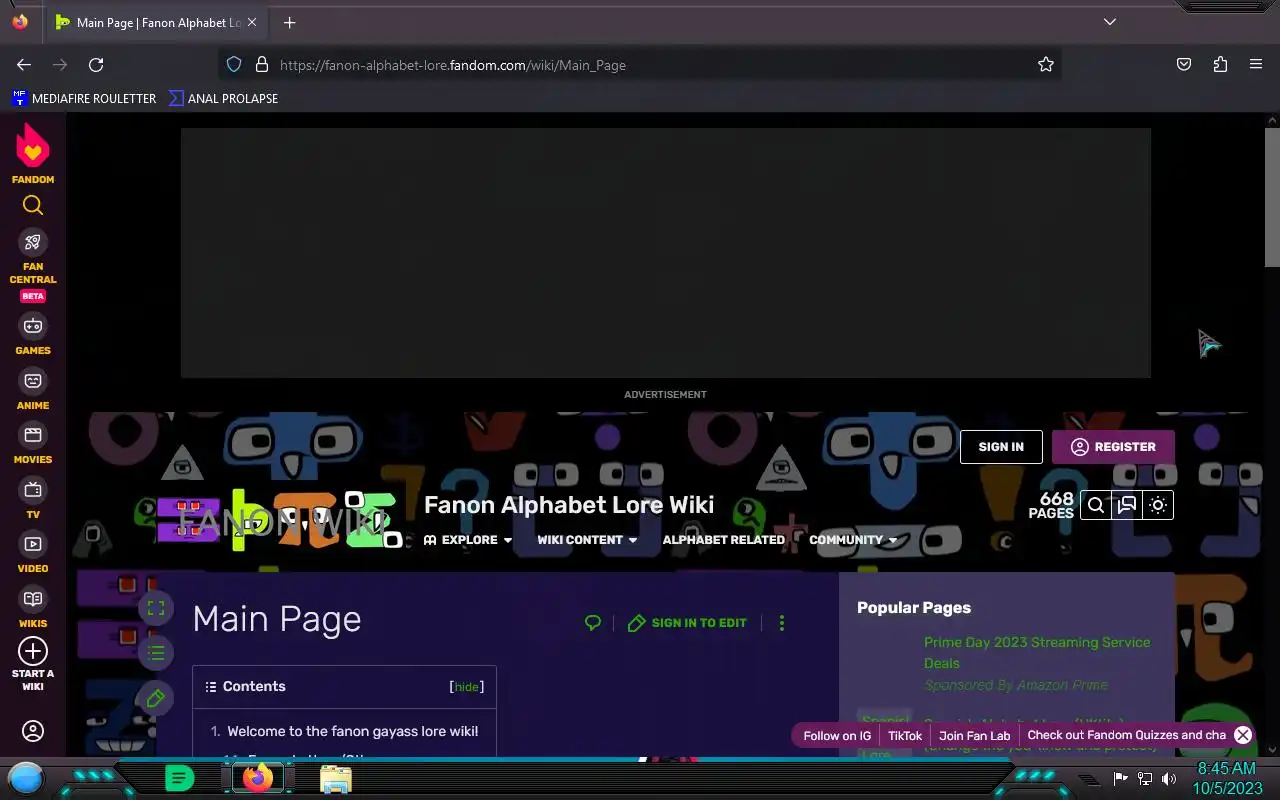
Task: Open the Firefox application menu
Action: point(1256,64)
